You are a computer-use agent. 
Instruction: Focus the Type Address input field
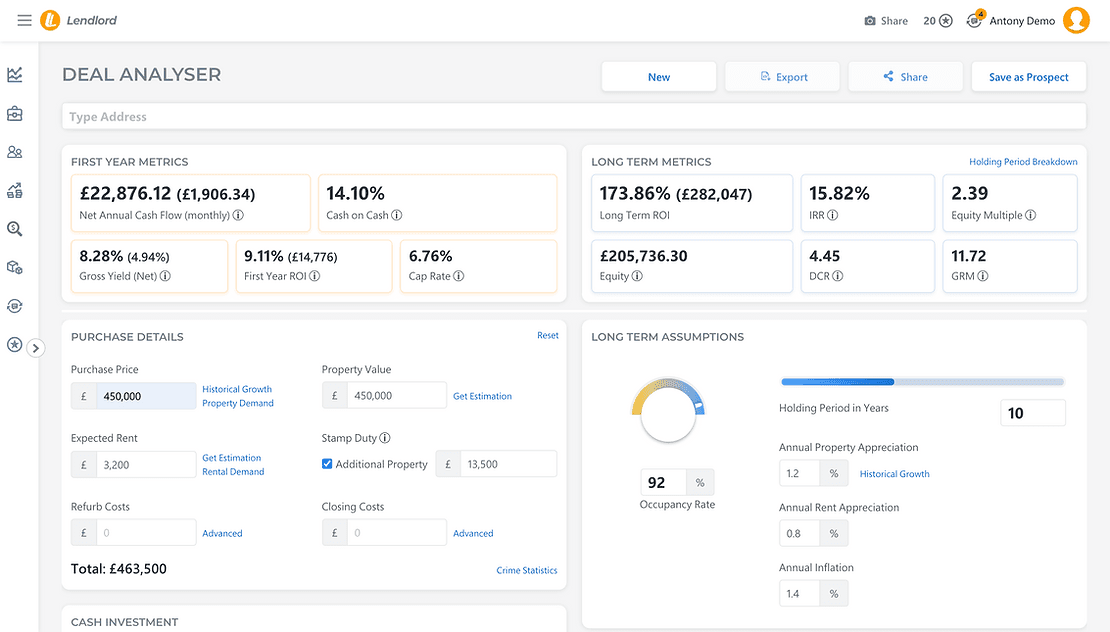click(x=574, y=117)
